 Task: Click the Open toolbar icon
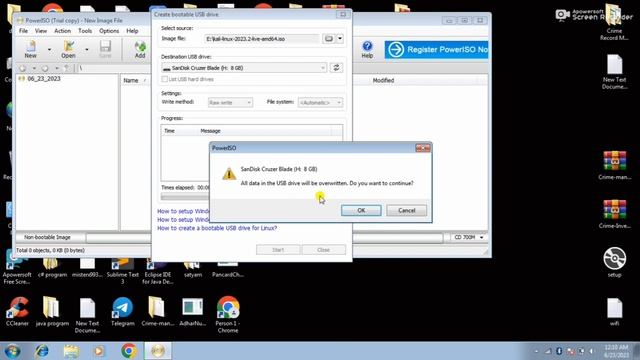(68, 49)
